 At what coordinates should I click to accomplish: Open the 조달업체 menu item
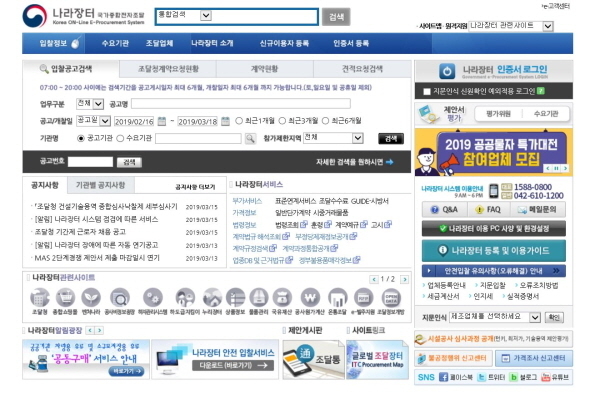159,43
